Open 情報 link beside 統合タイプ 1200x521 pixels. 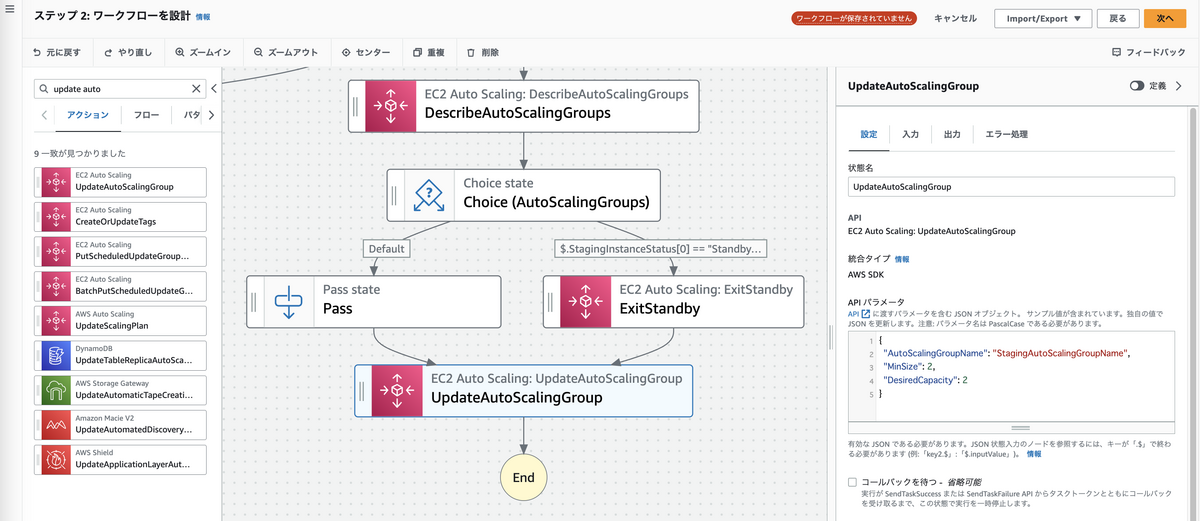[x=903, y=259]
